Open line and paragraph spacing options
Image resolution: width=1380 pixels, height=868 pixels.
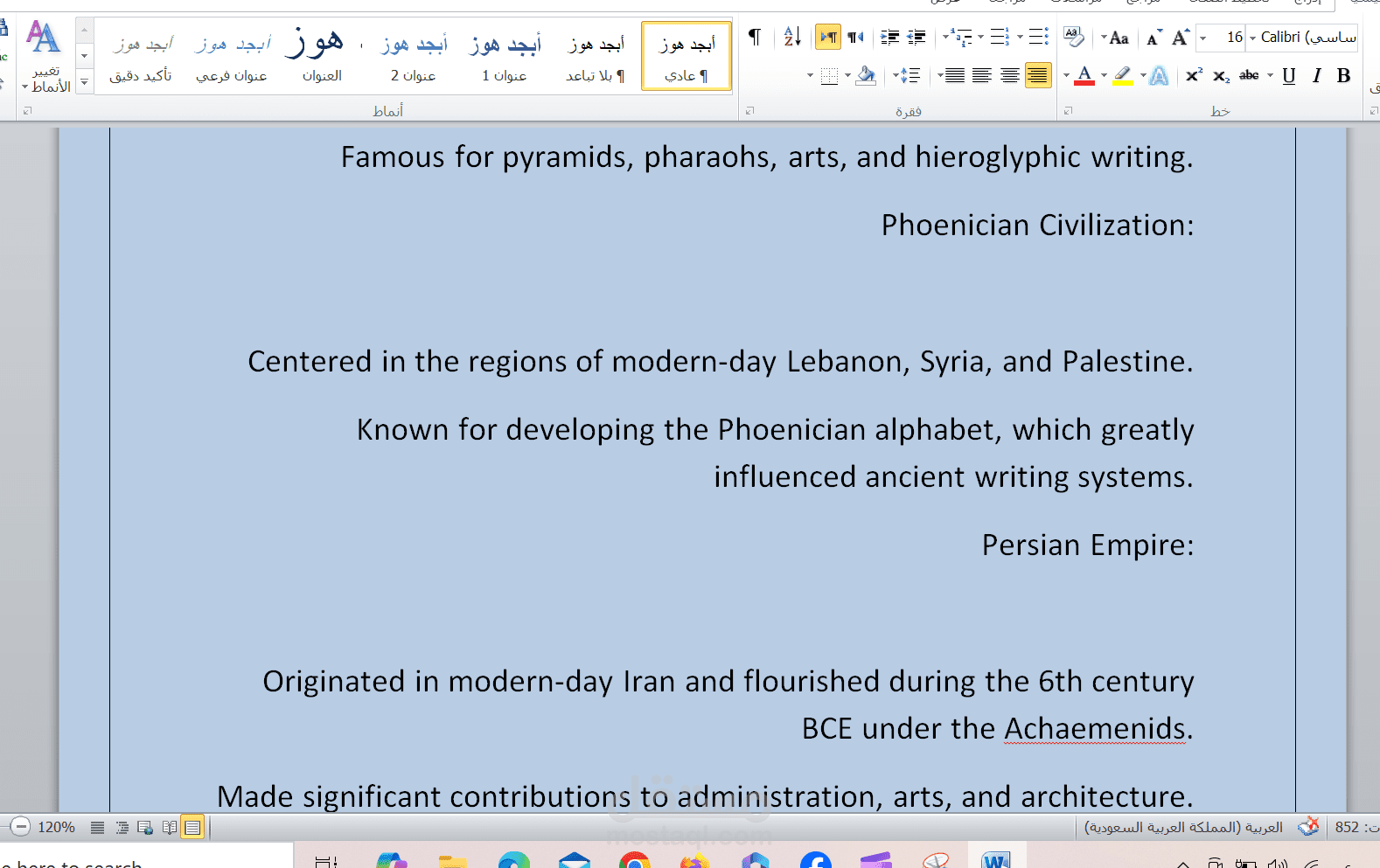coord(910,76)
